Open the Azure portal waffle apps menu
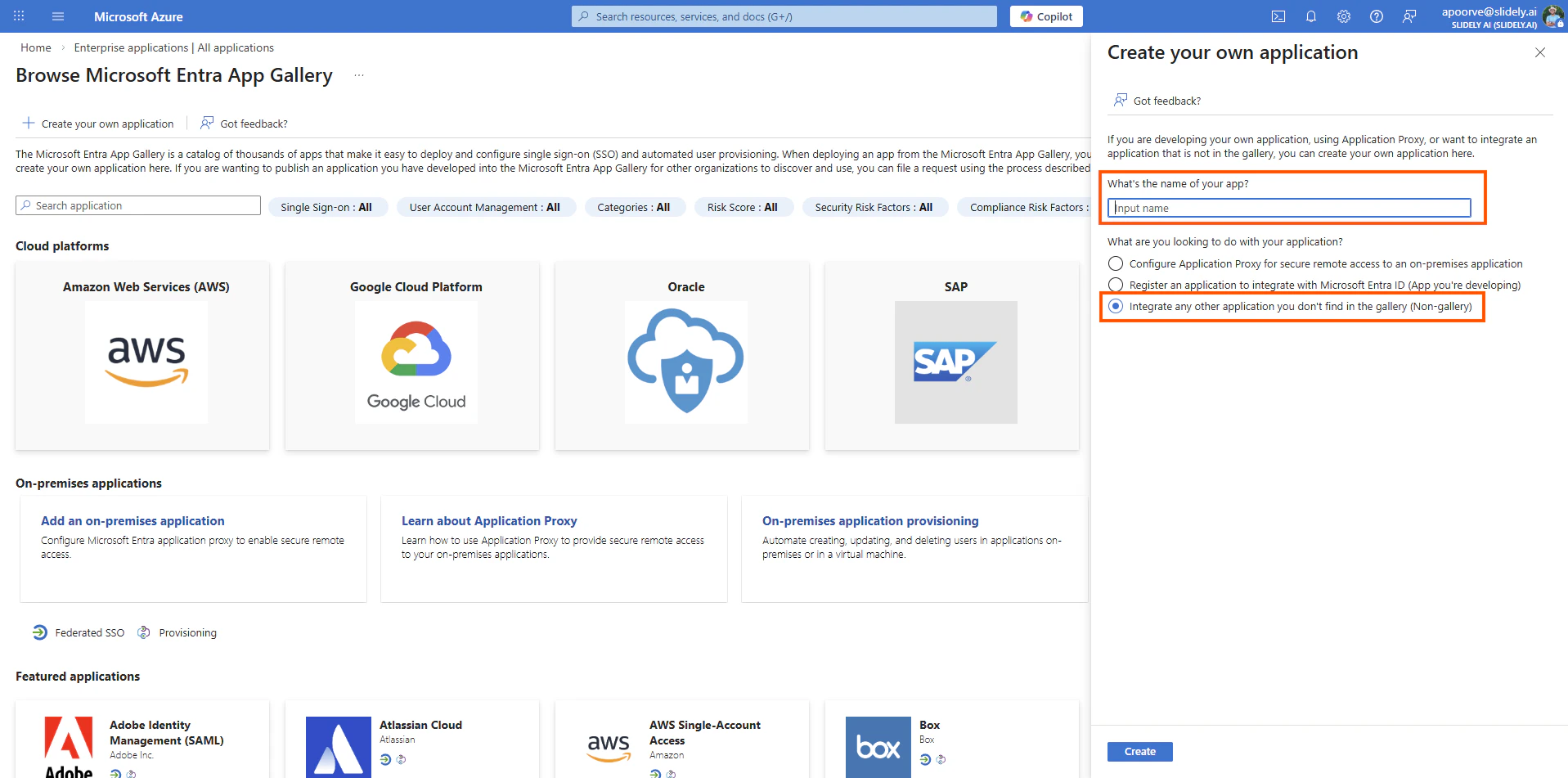The width and height of the screenshot is (1568, 778). click(19, 16)
